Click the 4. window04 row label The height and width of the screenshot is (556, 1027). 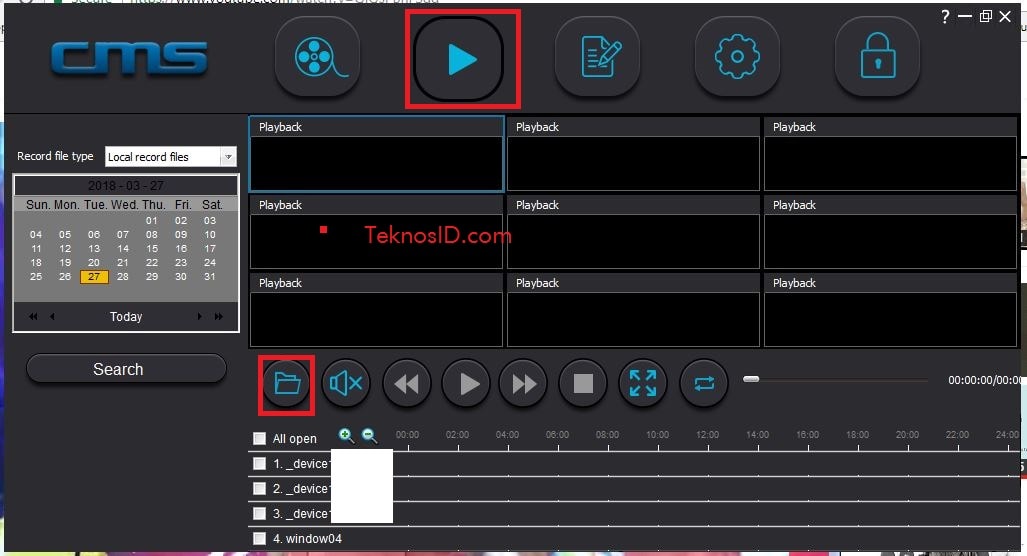pos(307,538)
